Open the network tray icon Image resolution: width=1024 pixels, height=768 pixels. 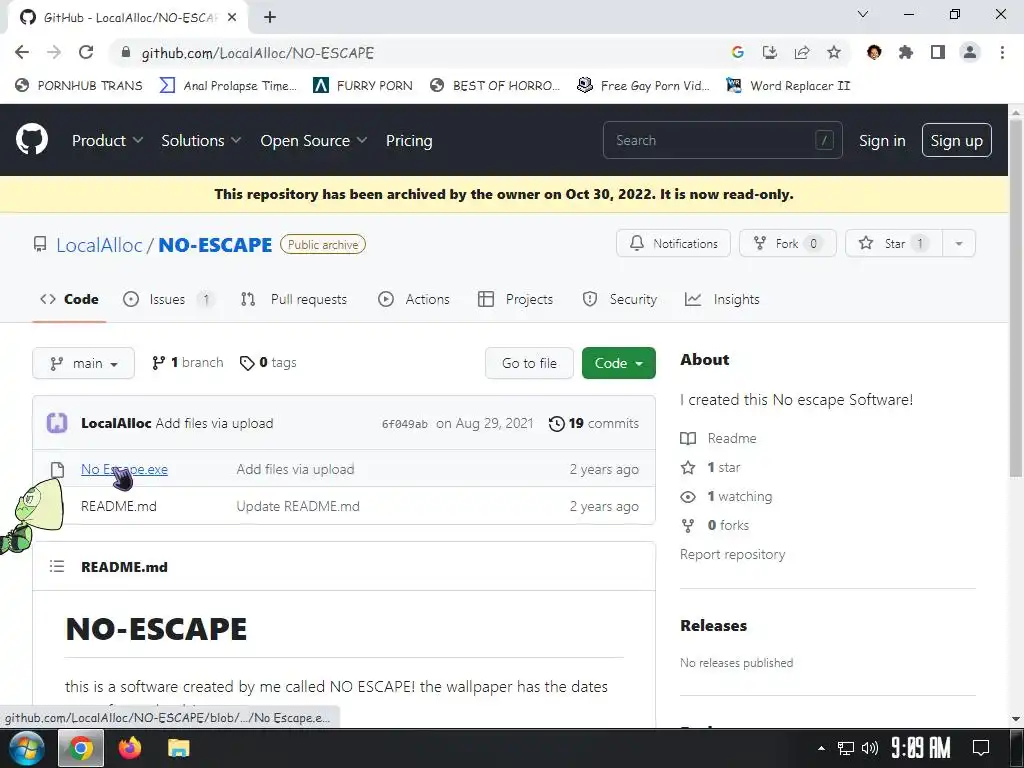(846, 748)
